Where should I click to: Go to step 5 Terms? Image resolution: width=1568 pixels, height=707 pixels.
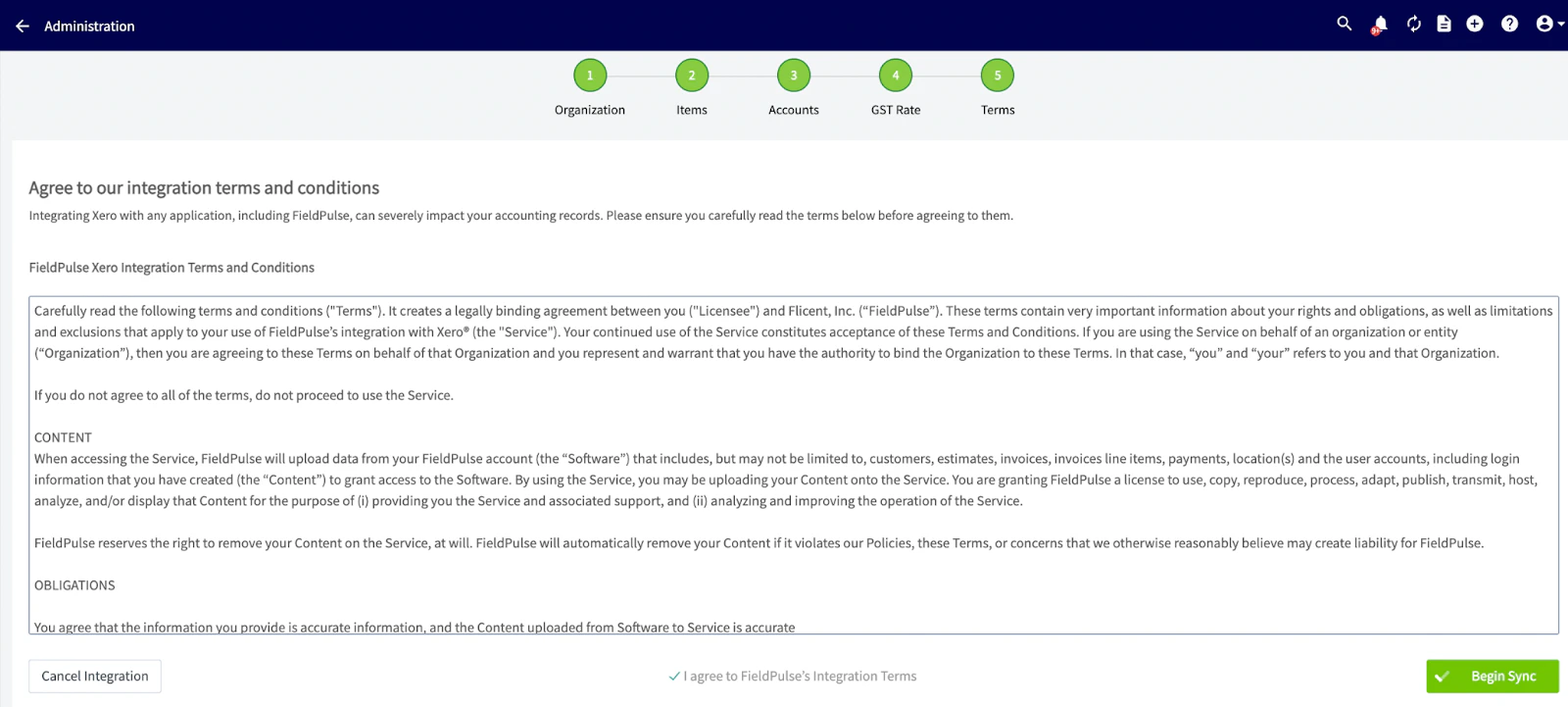click(998, 76)
